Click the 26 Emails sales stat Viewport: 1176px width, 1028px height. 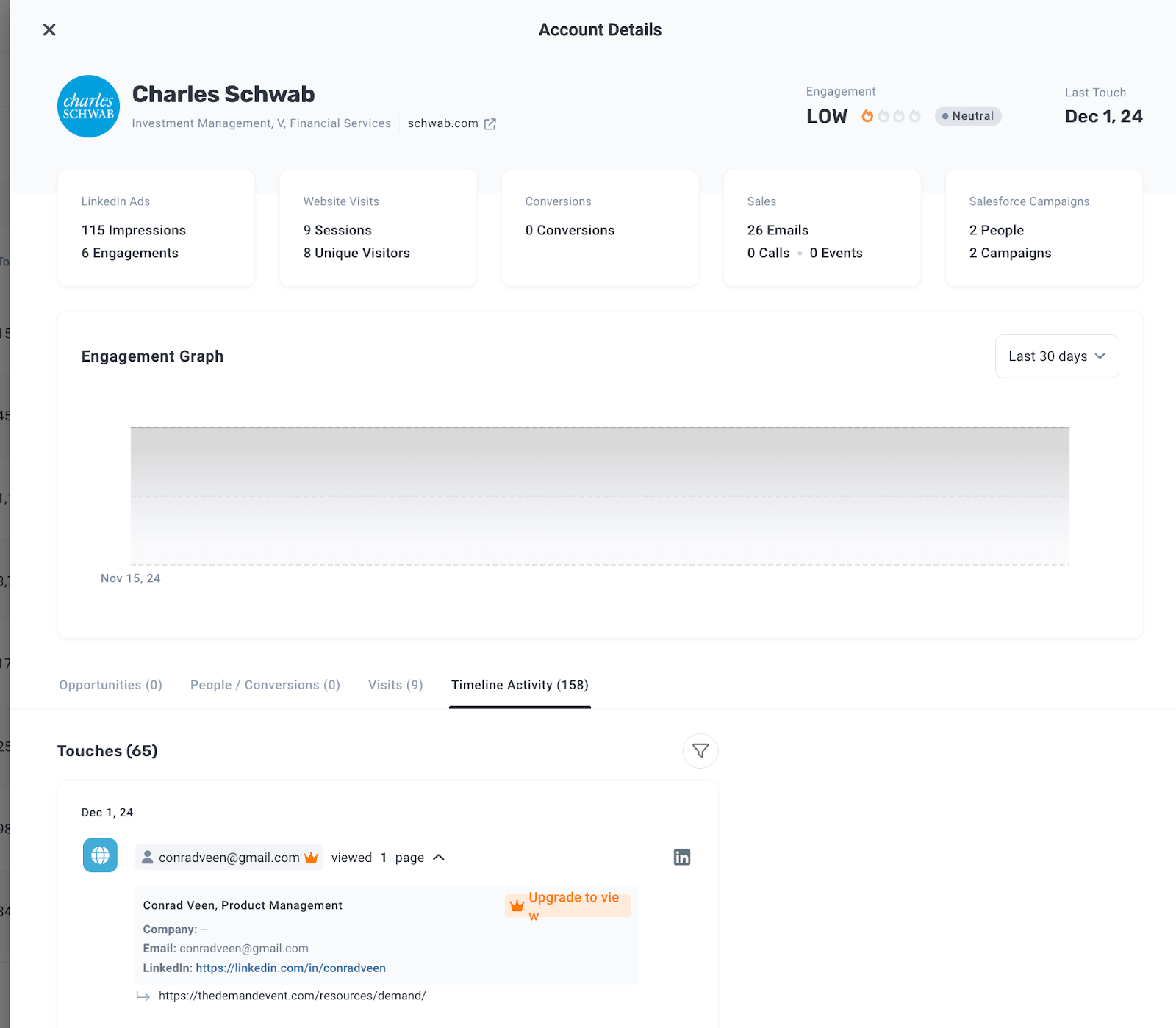tap(778, 230)
